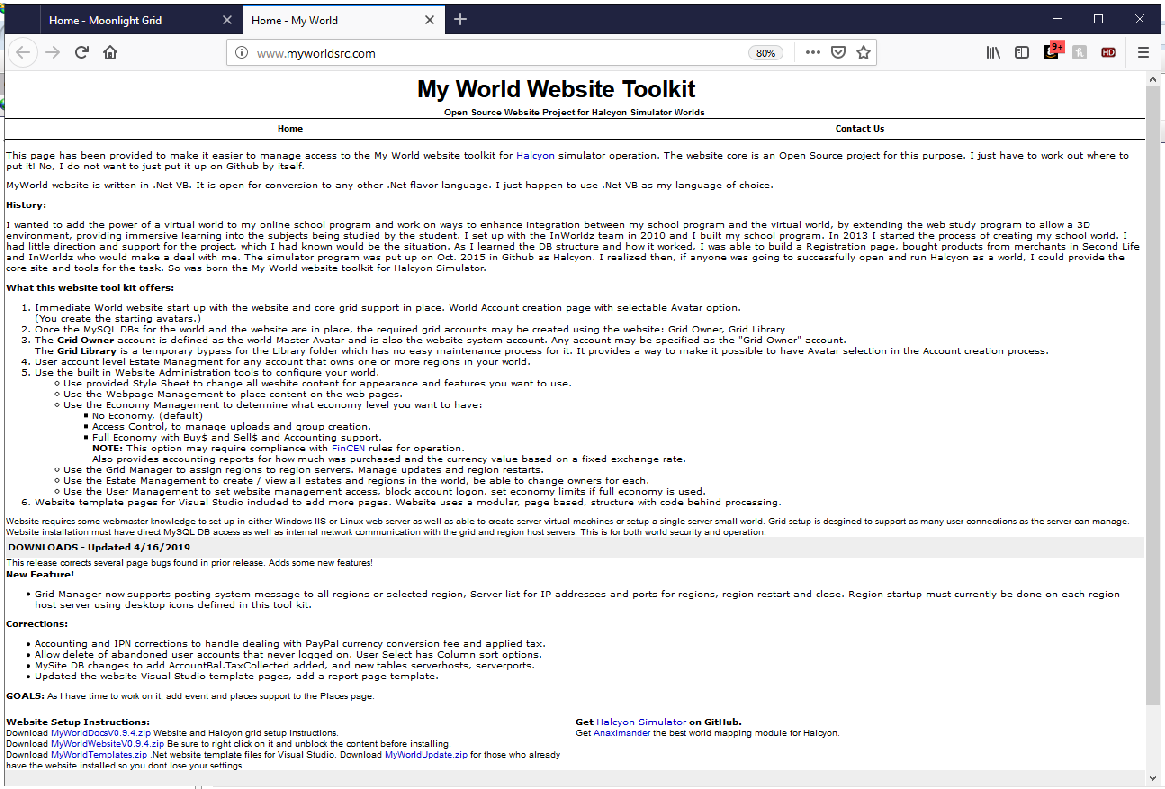
Task: Click the GOALS: label
Action: tap(25, 696)
